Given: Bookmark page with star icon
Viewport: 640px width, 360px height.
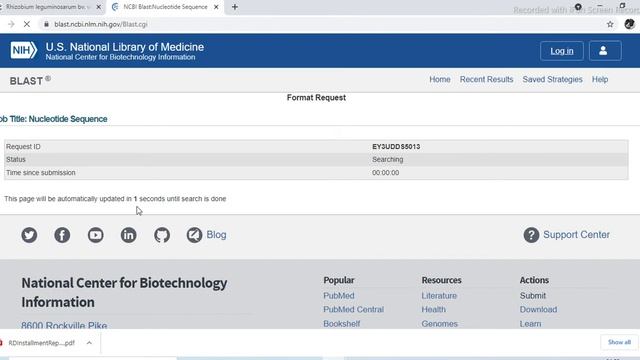Looking at the screenshot, I should point(610,24).
